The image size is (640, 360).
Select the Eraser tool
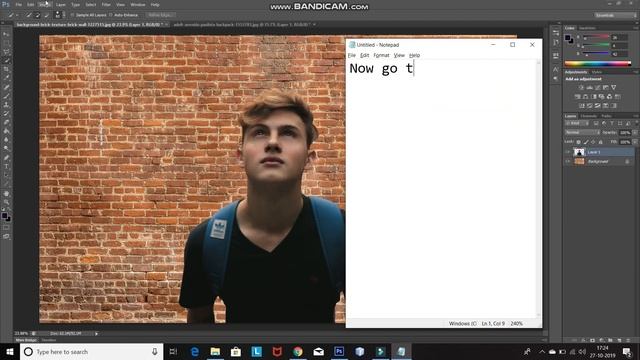point(6,122)
